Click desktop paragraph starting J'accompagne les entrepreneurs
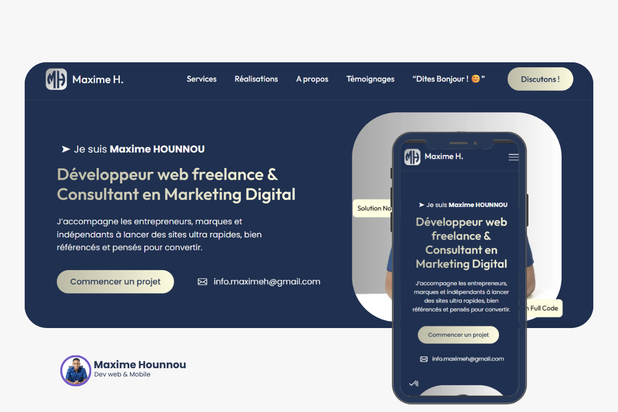The image size is (618, 412). [x=159, y=235]
